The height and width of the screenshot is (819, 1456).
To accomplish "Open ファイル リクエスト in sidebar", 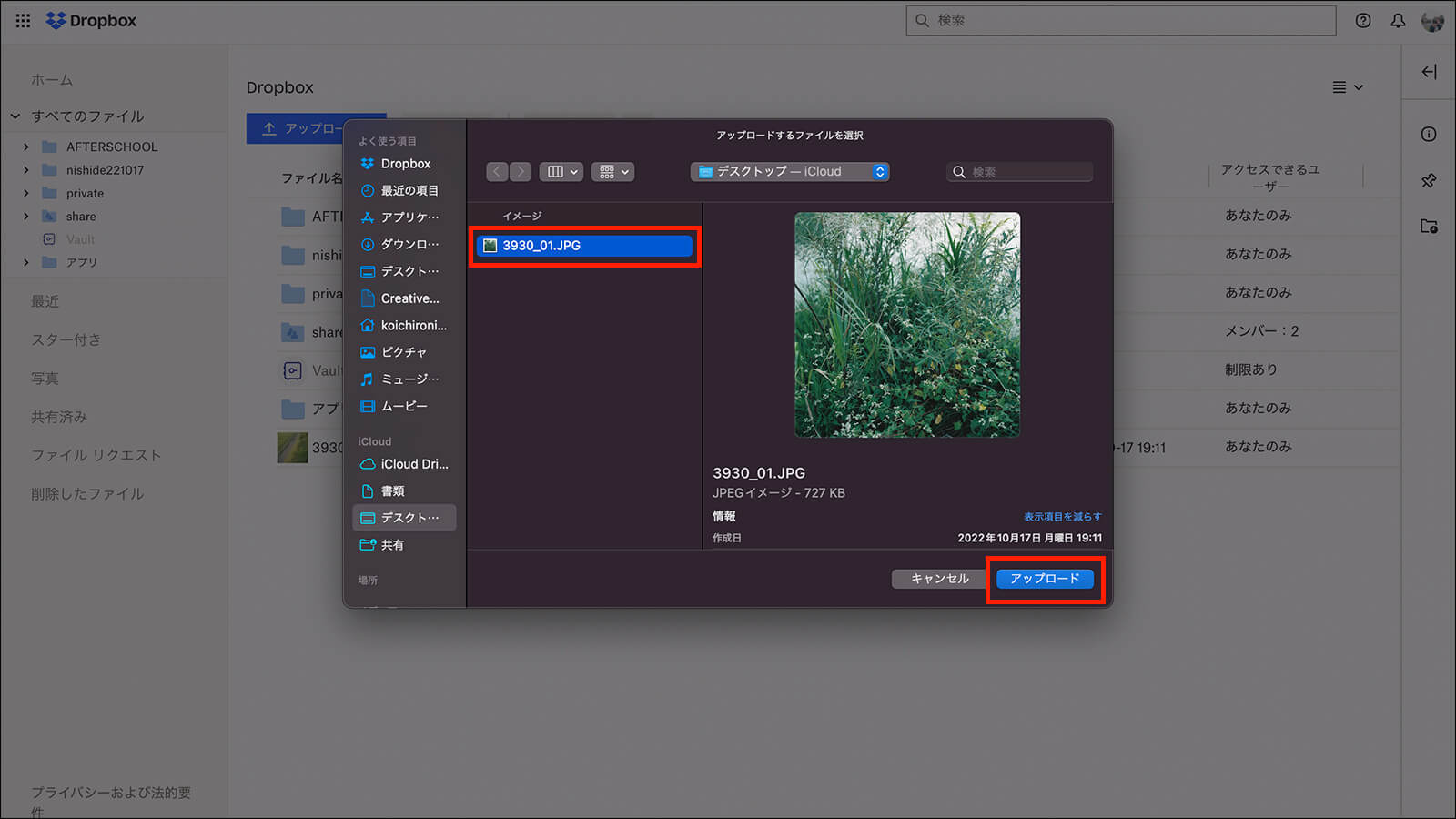I will pyautogui.click(x=96, y=455).
